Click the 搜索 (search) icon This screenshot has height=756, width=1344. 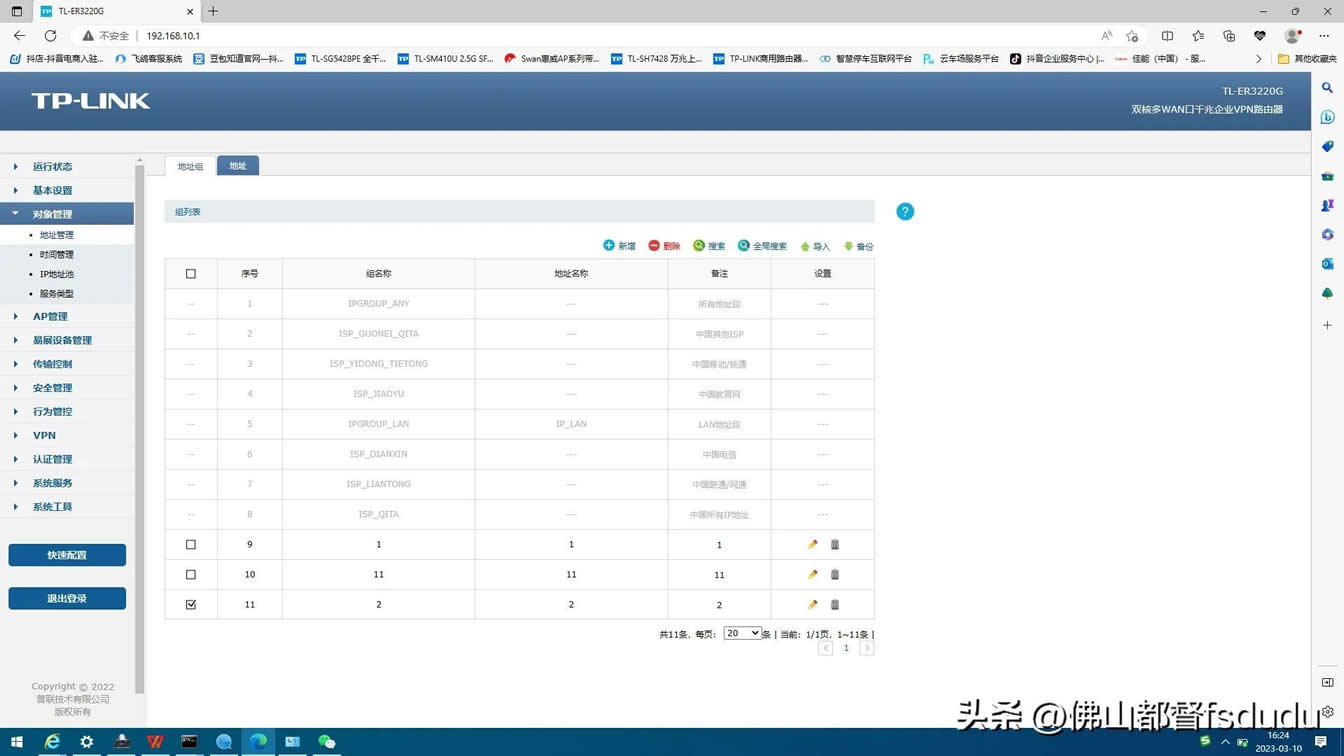[699, 246]
